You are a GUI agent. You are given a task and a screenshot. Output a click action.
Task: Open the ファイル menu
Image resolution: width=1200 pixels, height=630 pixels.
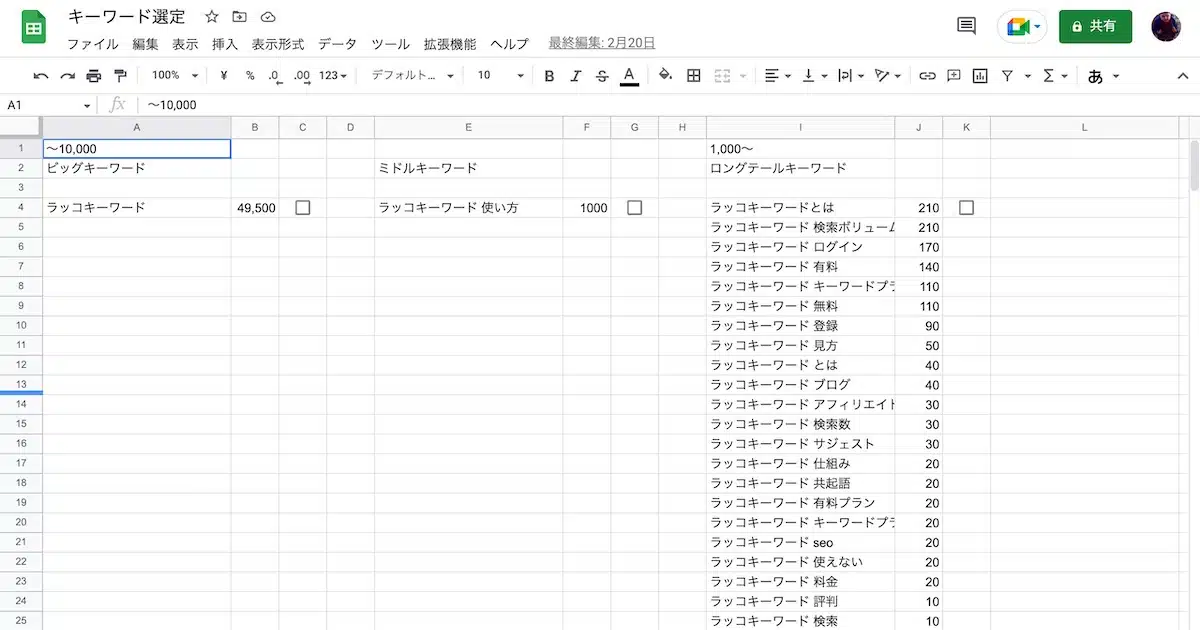(92, 44)
